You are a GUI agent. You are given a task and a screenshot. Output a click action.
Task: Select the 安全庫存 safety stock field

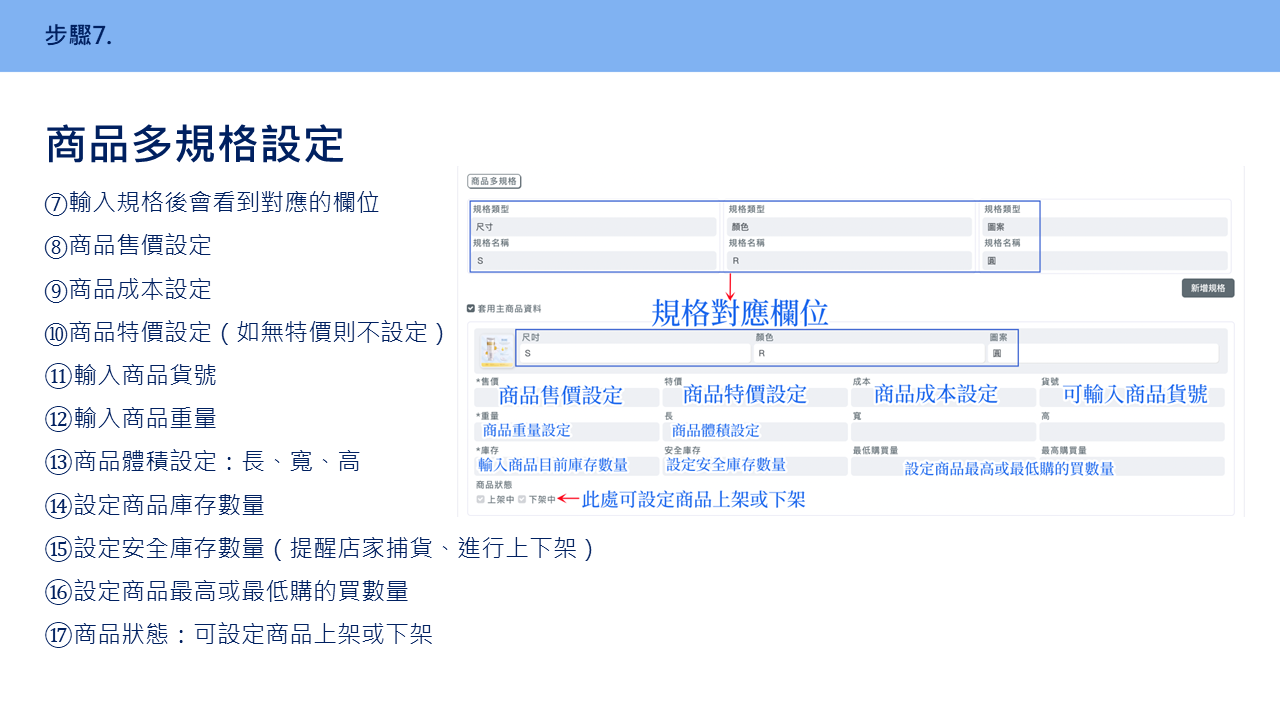point(755,466)
